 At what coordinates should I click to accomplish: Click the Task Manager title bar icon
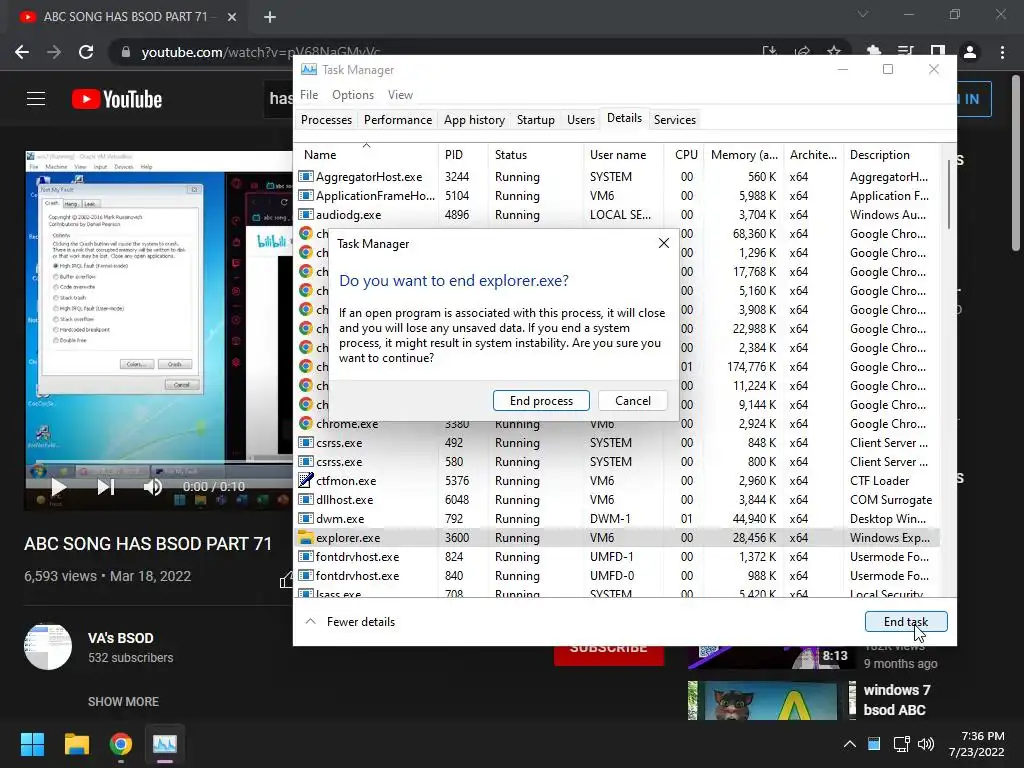coord(308,69)
